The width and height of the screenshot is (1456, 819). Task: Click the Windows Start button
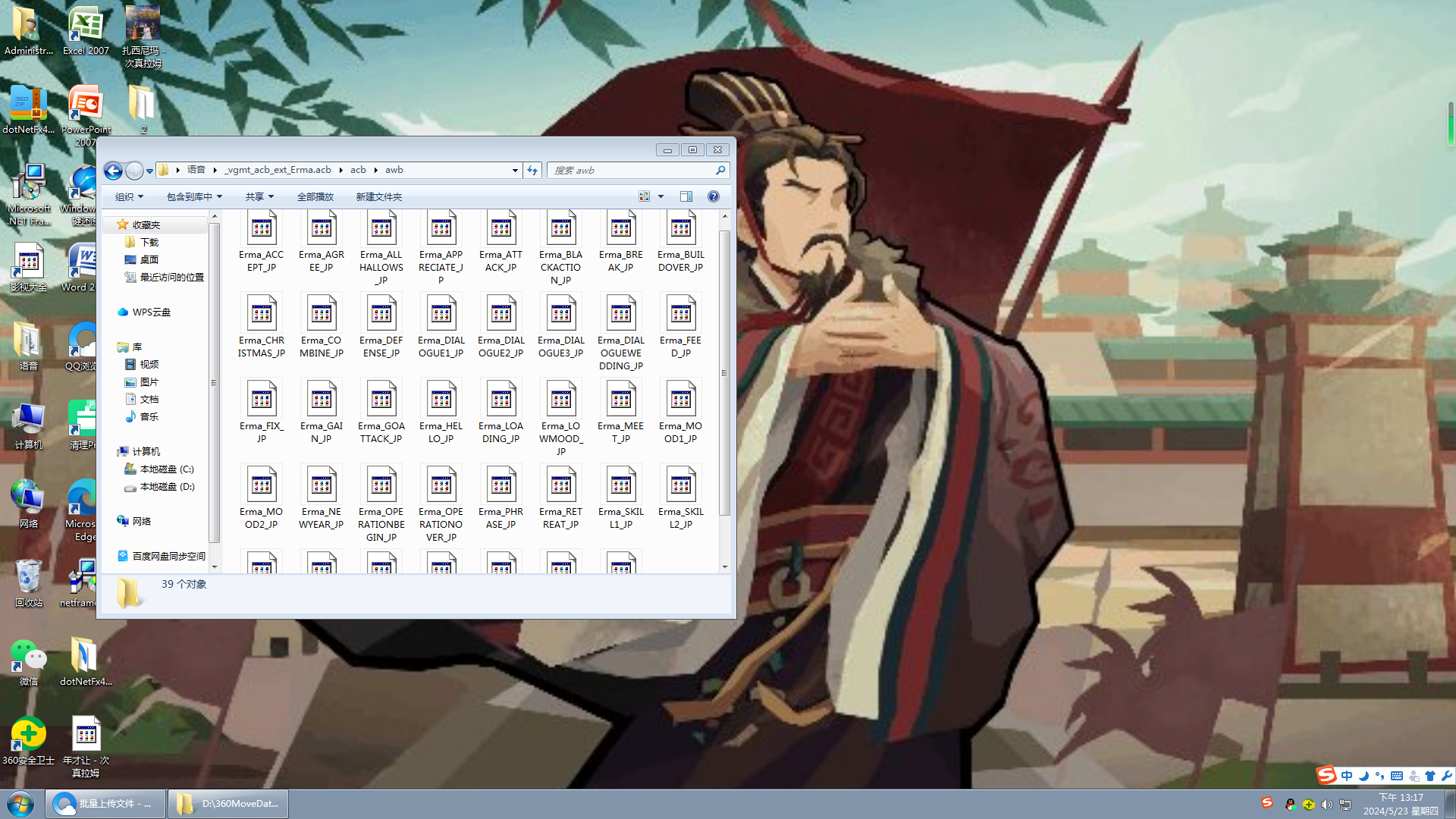[20, 804]
